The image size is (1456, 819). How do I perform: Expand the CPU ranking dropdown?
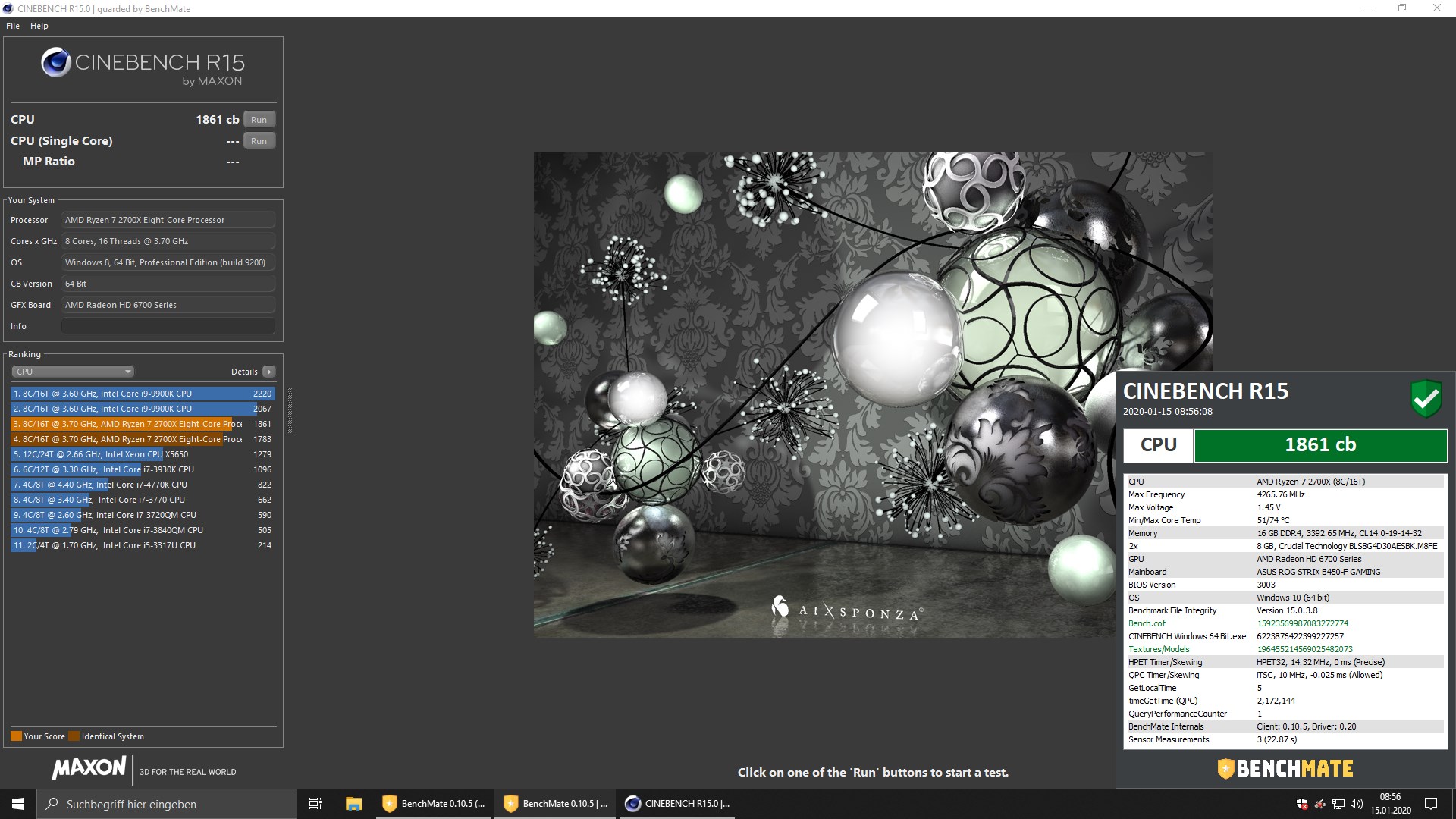point(73,372)
